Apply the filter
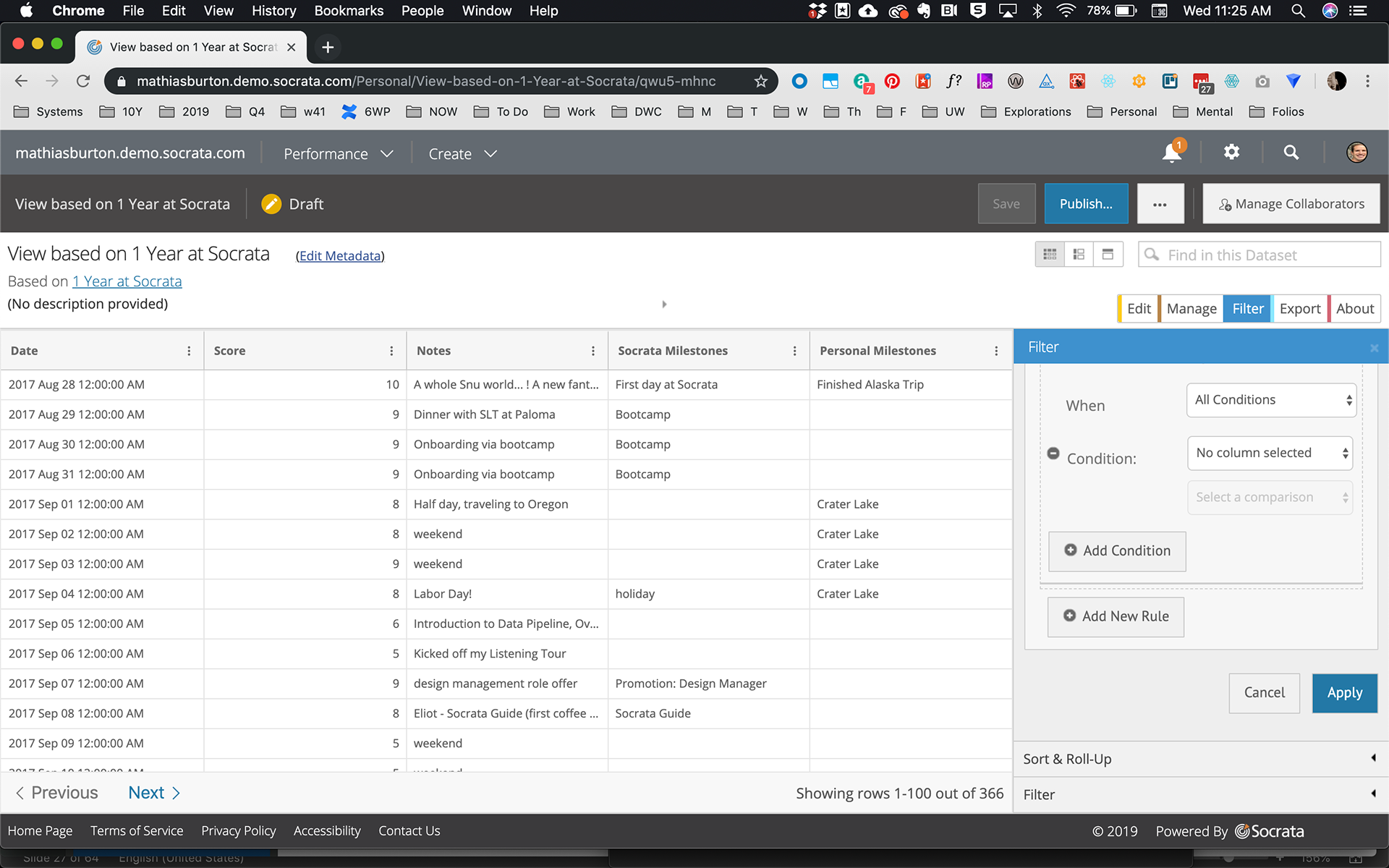The image size is (1389, 868). (1344, 693)
